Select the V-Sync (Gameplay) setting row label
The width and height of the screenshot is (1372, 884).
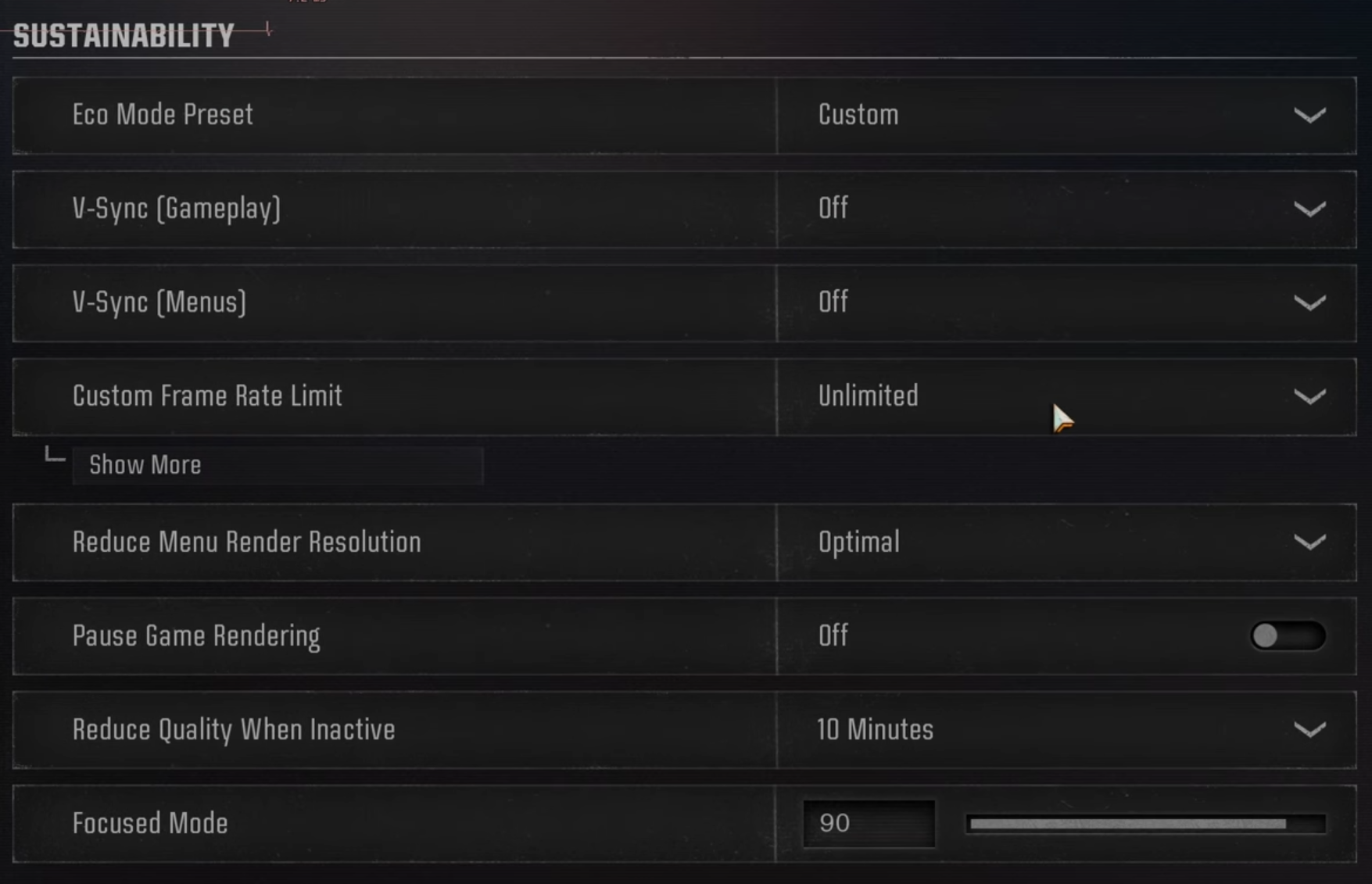176,209
